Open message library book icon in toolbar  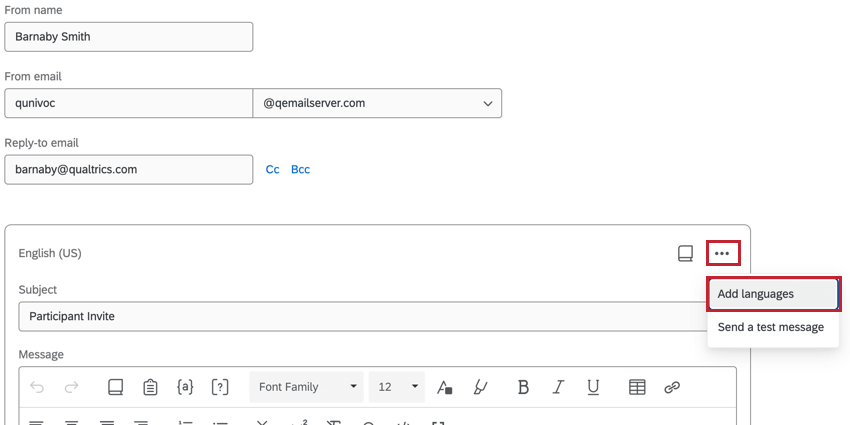[x=115, y=387]
